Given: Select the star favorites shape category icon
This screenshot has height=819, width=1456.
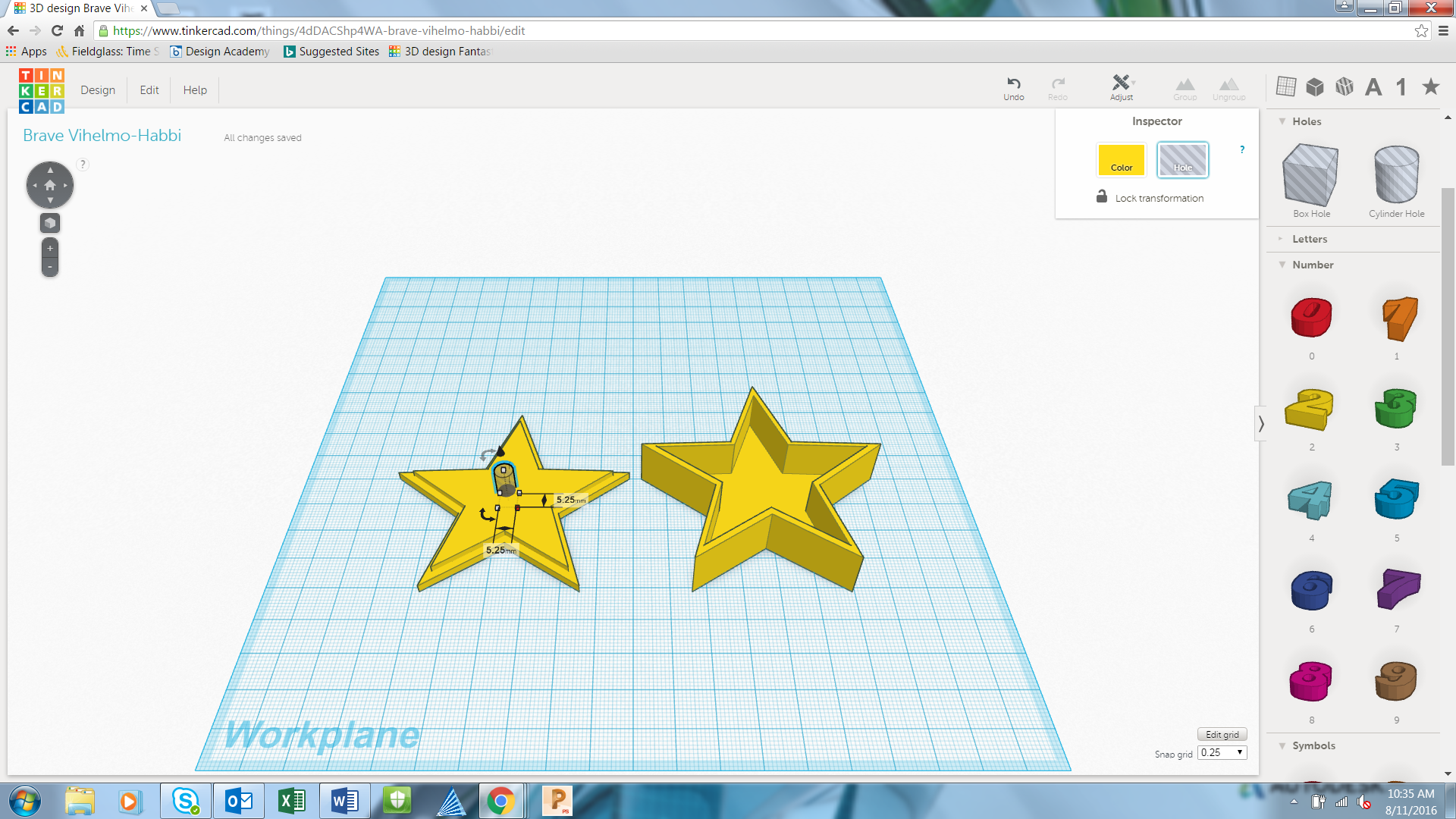Looking at the screenshot, I should [x=1430, y=87].
